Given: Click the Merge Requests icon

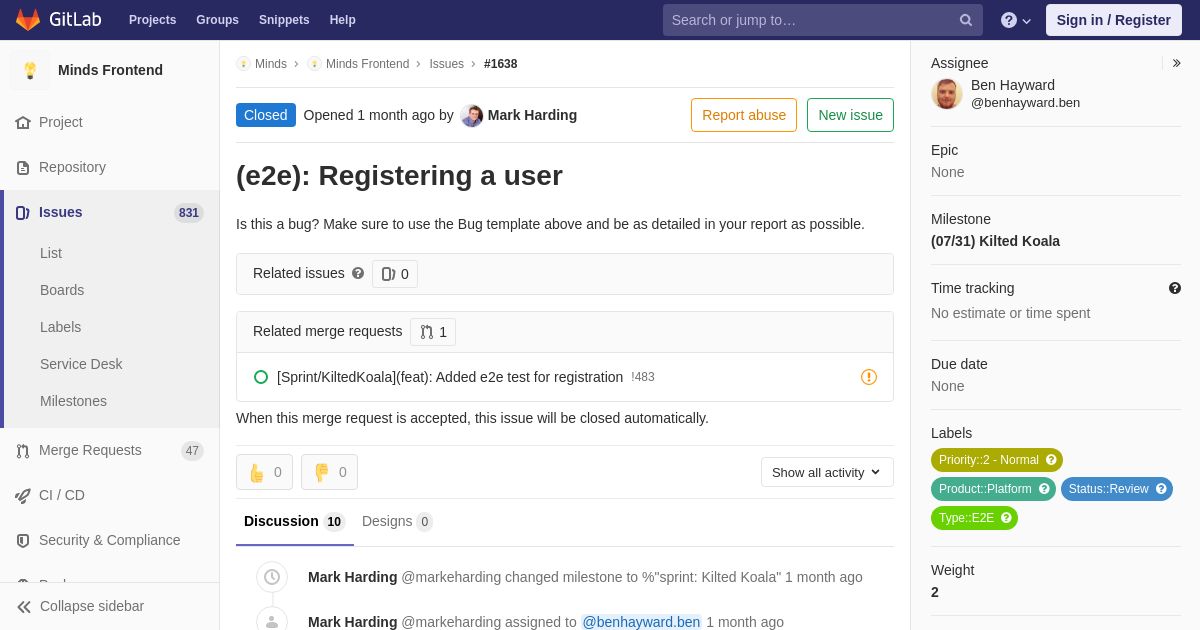Looking at the screenshot, I should (23, 450).
